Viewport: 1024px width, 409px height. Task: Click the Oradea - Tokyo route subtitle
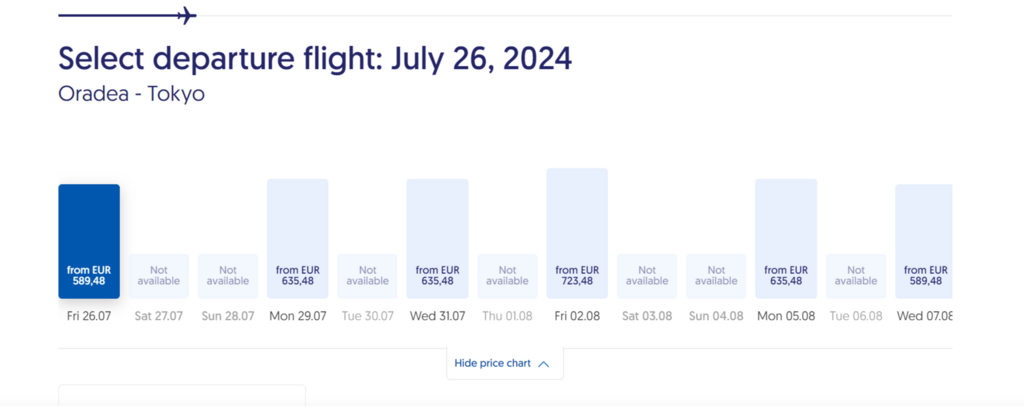tap(131, 94)
